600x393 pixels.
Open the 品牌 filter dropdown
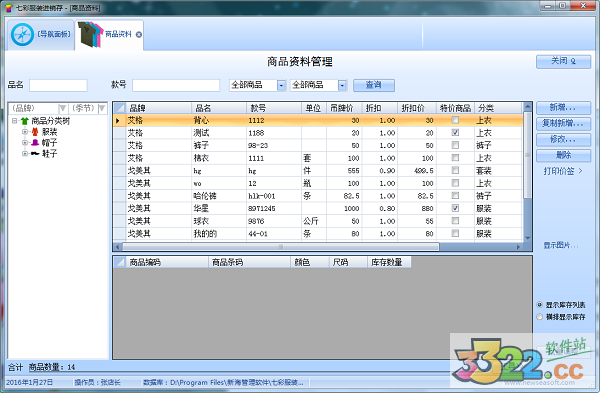point(63,108)
